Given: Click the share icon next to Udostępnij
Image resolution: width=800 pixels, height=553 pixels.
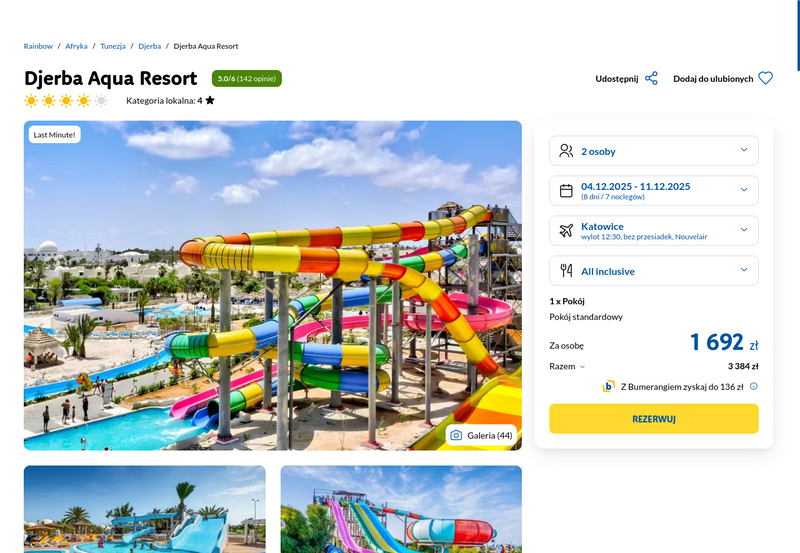Looking at the screenshot, I should (651, 79).
